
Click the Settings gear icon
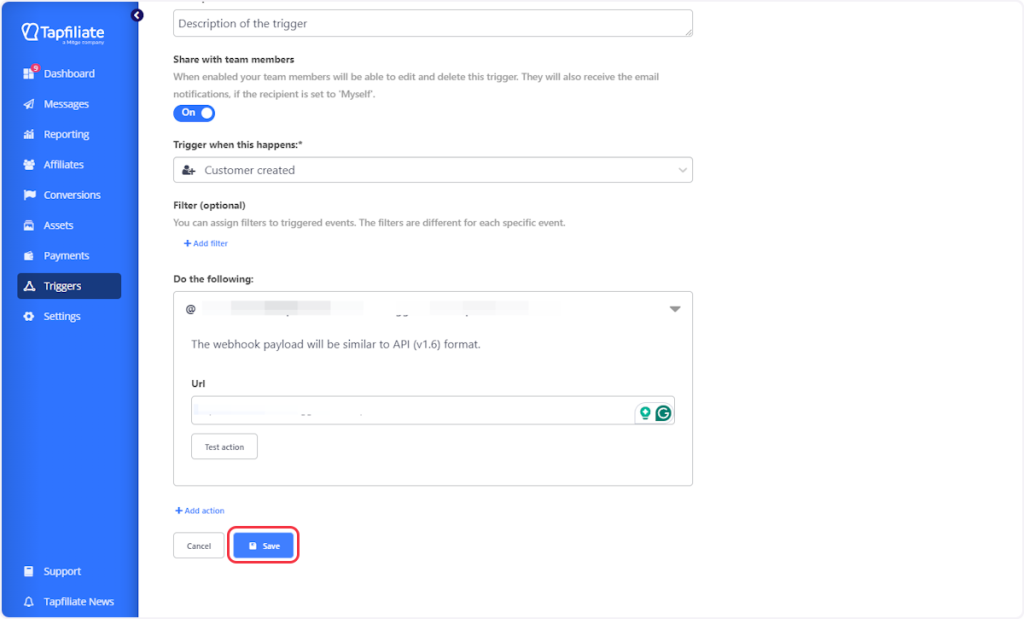tap(29, 317)
